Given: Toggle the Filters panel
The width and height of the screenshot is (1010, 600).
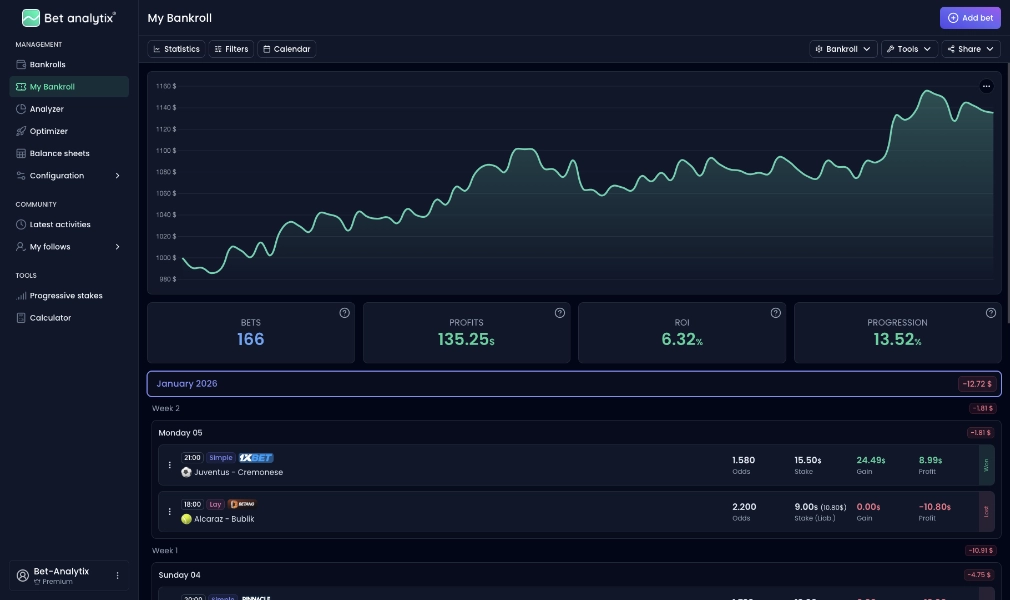Looking at the screenshot, I should [x=231, y=48].
